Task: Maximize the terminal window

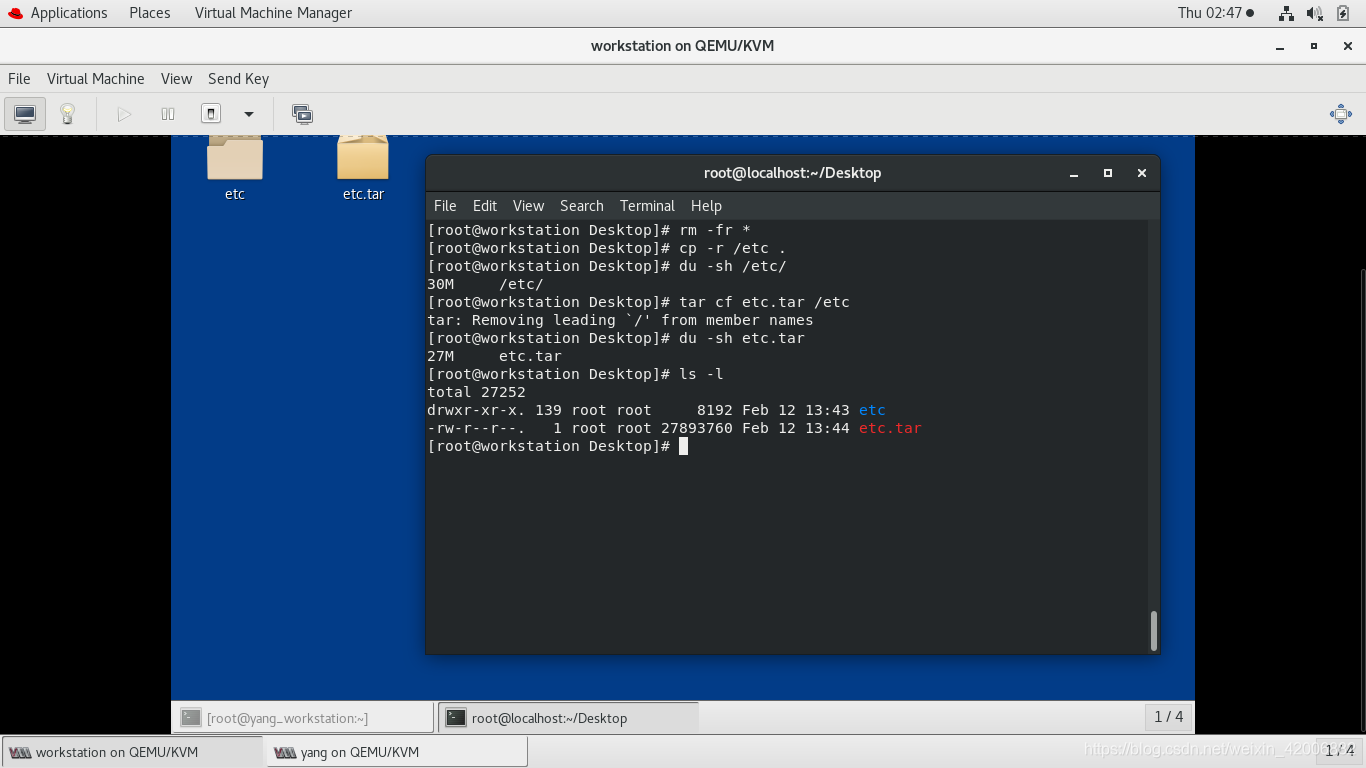Action: 1108,173
